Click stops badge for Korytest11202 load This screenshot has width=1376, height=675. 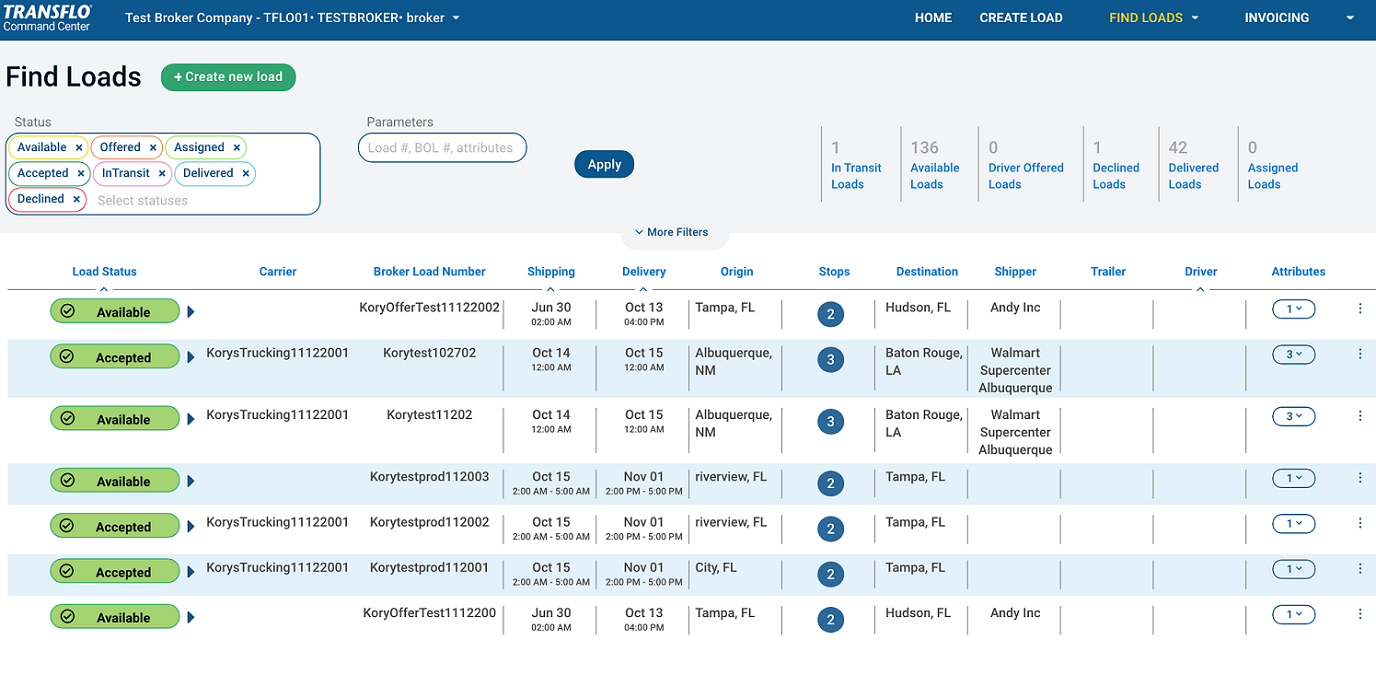[x=830, y=422]
